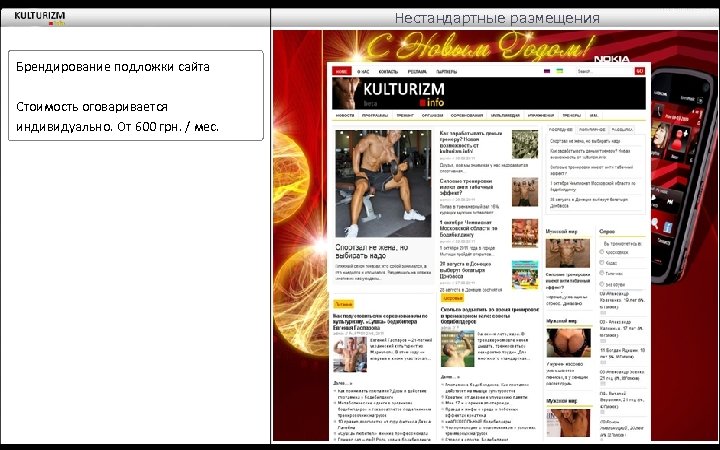Click the red GO search button

click(x=640, y=71)
